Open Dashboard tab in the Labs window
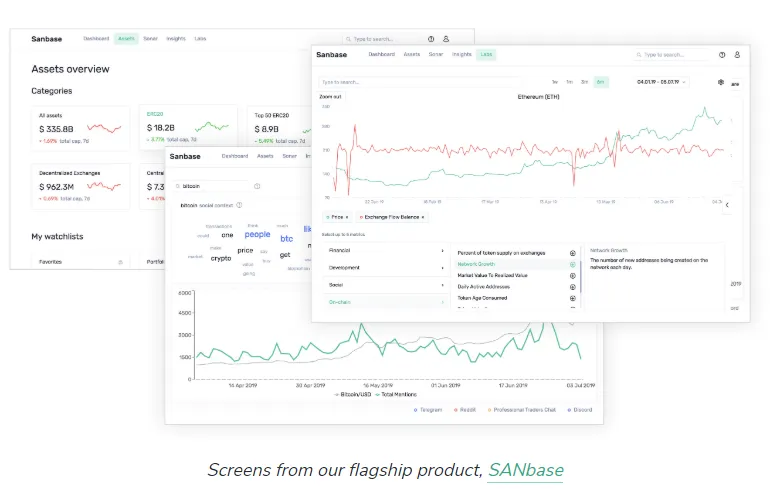 (x=382, y=55)
